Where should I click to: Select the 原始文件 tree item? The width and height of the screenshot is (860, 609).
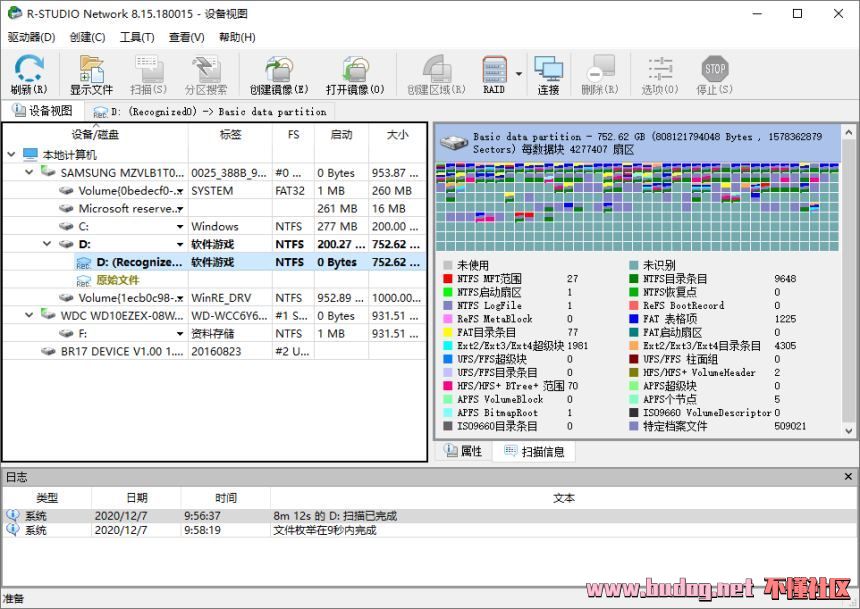(x=118, y=279)
